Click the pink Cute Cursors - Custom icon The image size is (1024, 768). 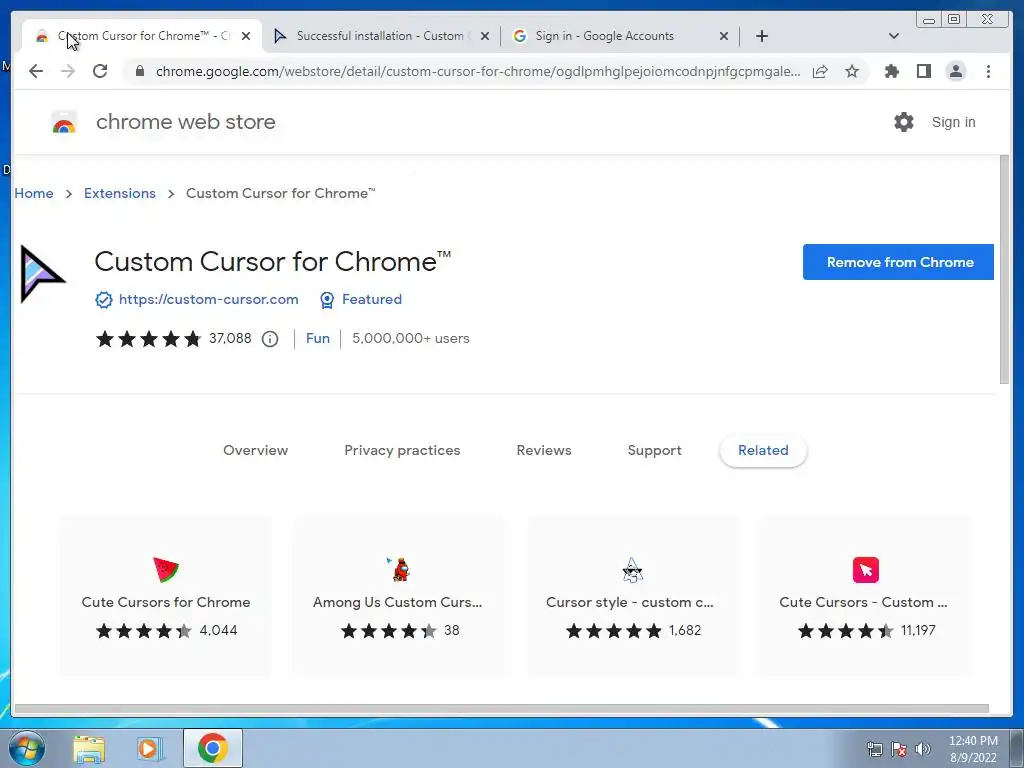(866, 569)
